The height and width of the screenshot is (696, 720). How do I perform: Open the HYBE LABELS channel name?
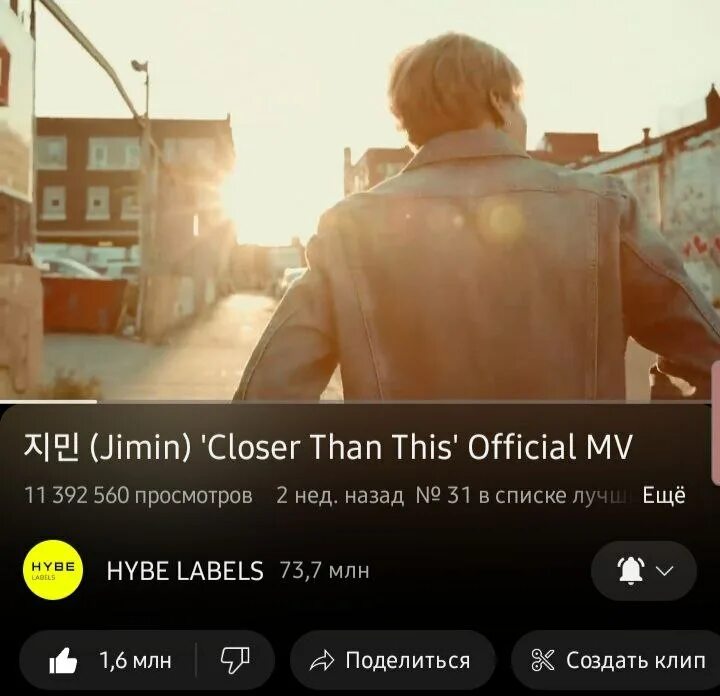tap(185, 571)
